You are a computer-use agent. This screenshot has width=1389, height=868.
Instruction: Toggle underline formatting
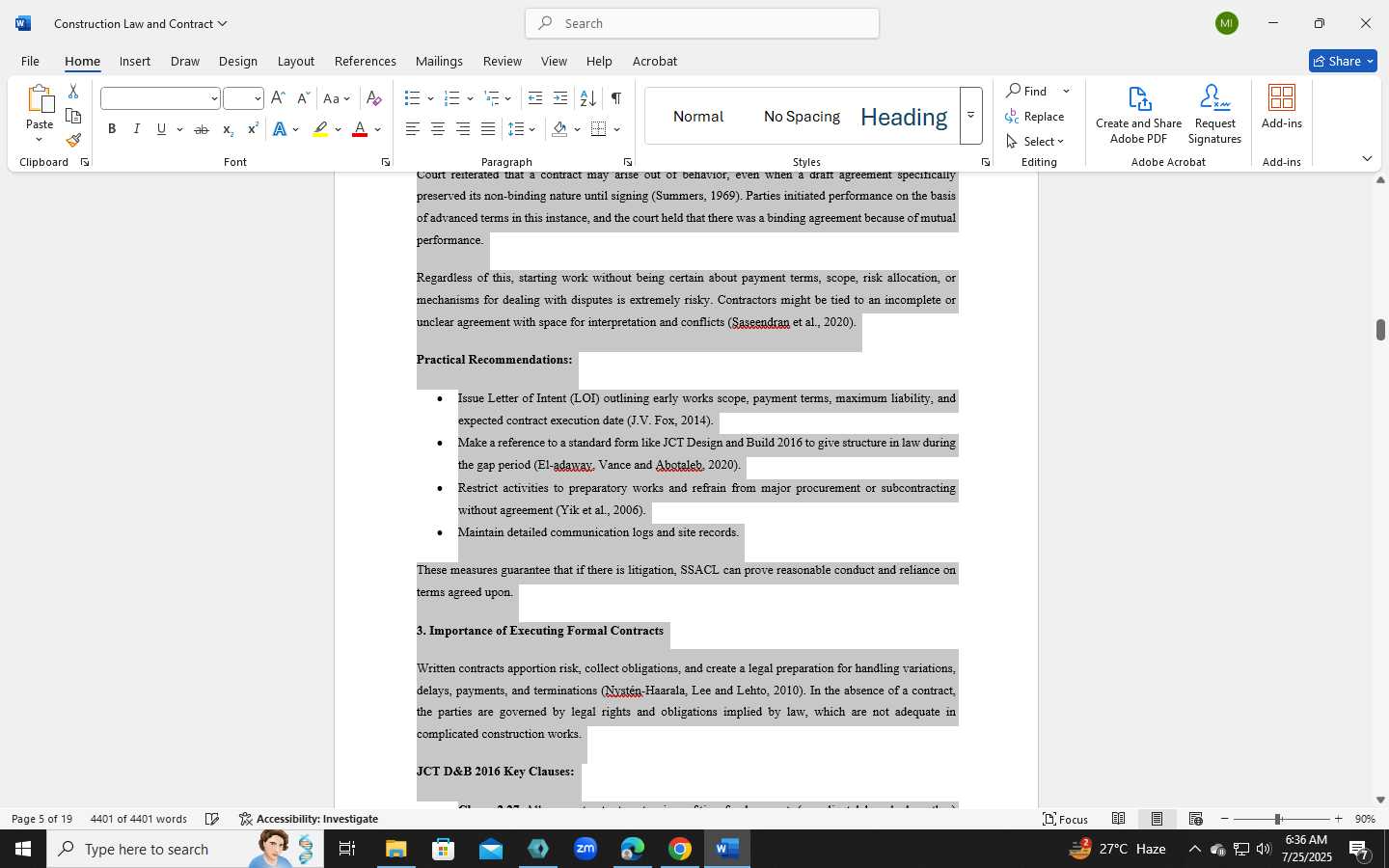click(x=161, y=129)
